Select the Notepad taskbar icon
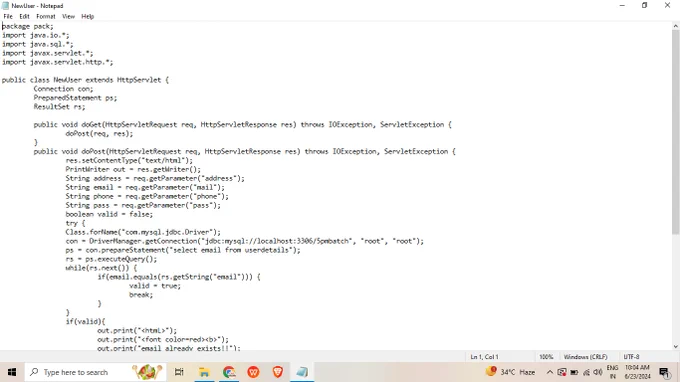 coord(302,372)
